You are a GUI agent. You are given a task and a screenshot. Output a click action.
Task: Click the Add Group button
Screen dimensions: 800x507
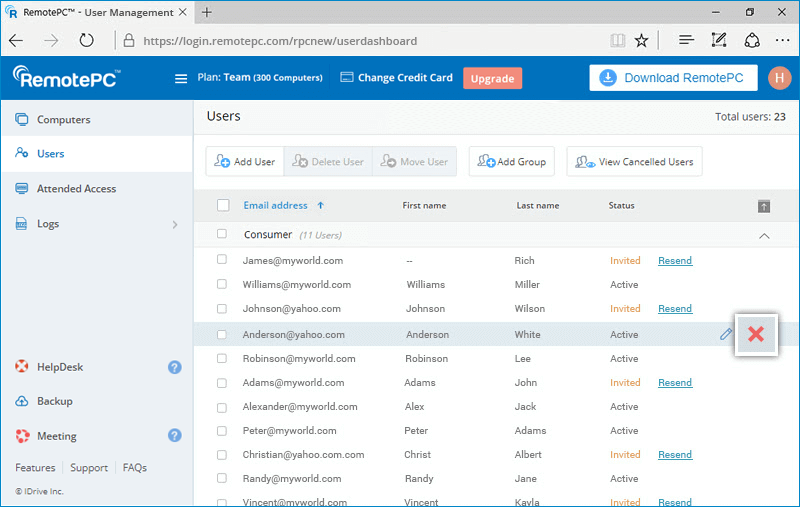tap(512, 162)
